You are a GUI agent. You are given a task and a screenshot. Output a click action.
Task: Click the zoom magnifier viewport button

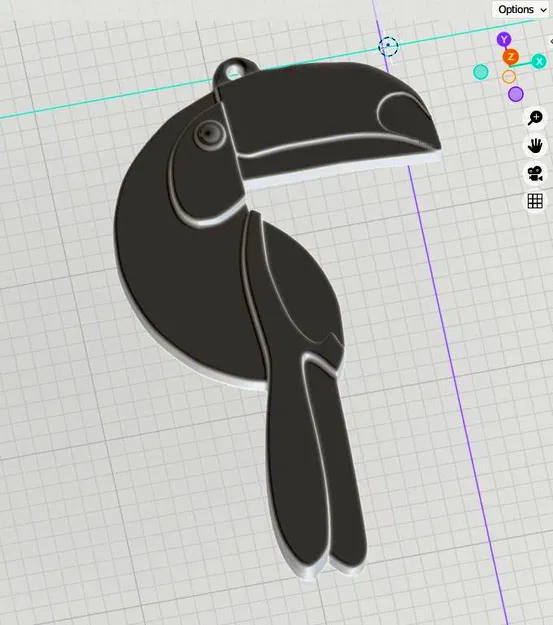tap(535, 118)
